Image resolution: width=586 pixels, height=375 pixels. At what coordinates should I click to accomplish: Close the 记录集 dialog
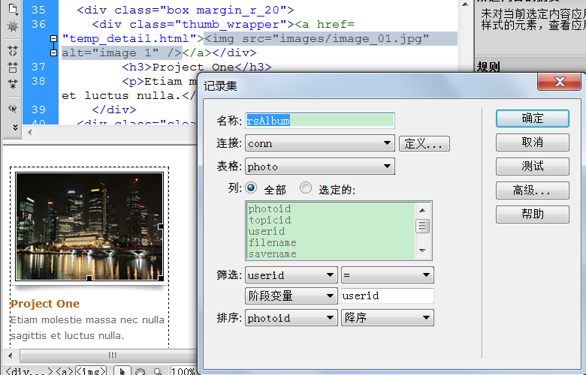pos(559,82)
